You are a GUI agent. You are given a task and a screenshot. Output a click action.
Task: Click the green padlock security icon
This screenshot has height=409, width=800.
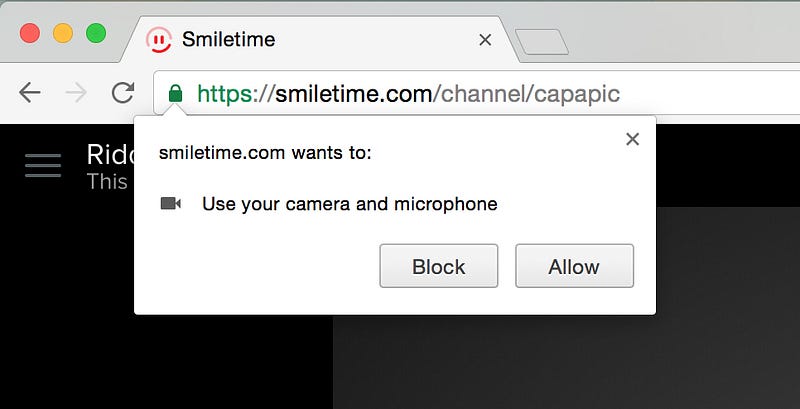[175, 94]
